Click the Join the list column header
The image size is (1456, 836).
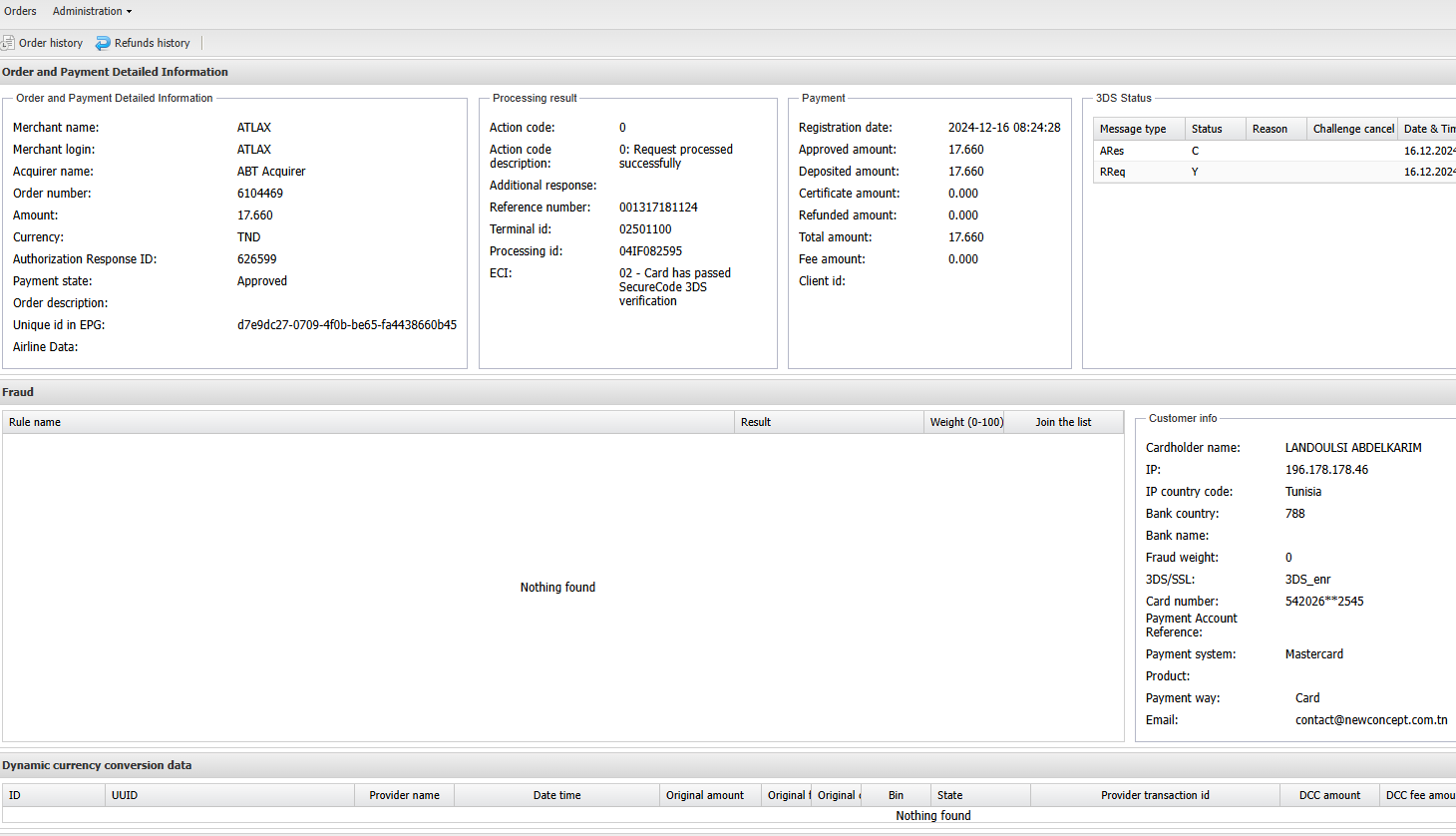click(x=1063, y=422)
